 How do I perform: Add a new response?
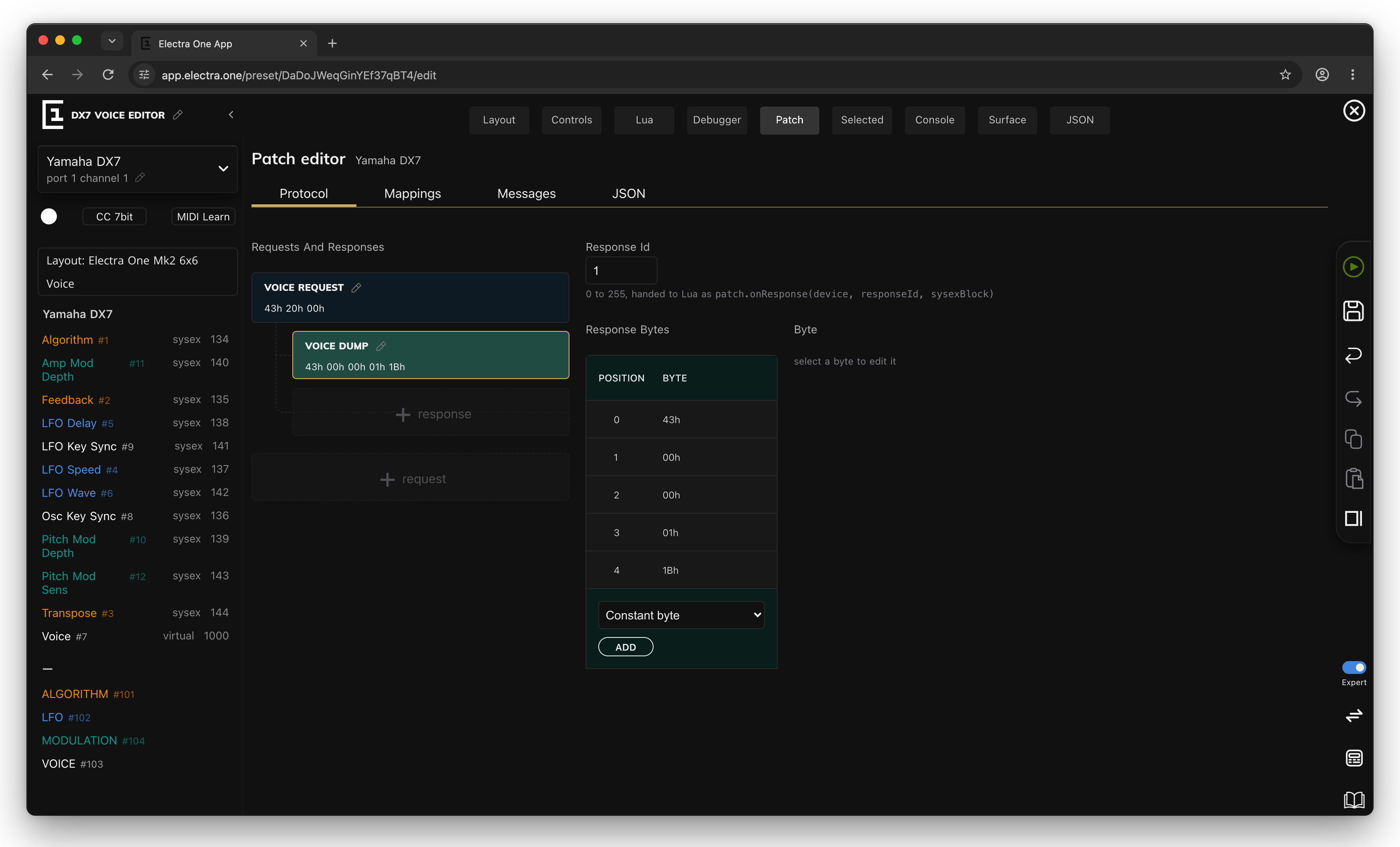430,413
